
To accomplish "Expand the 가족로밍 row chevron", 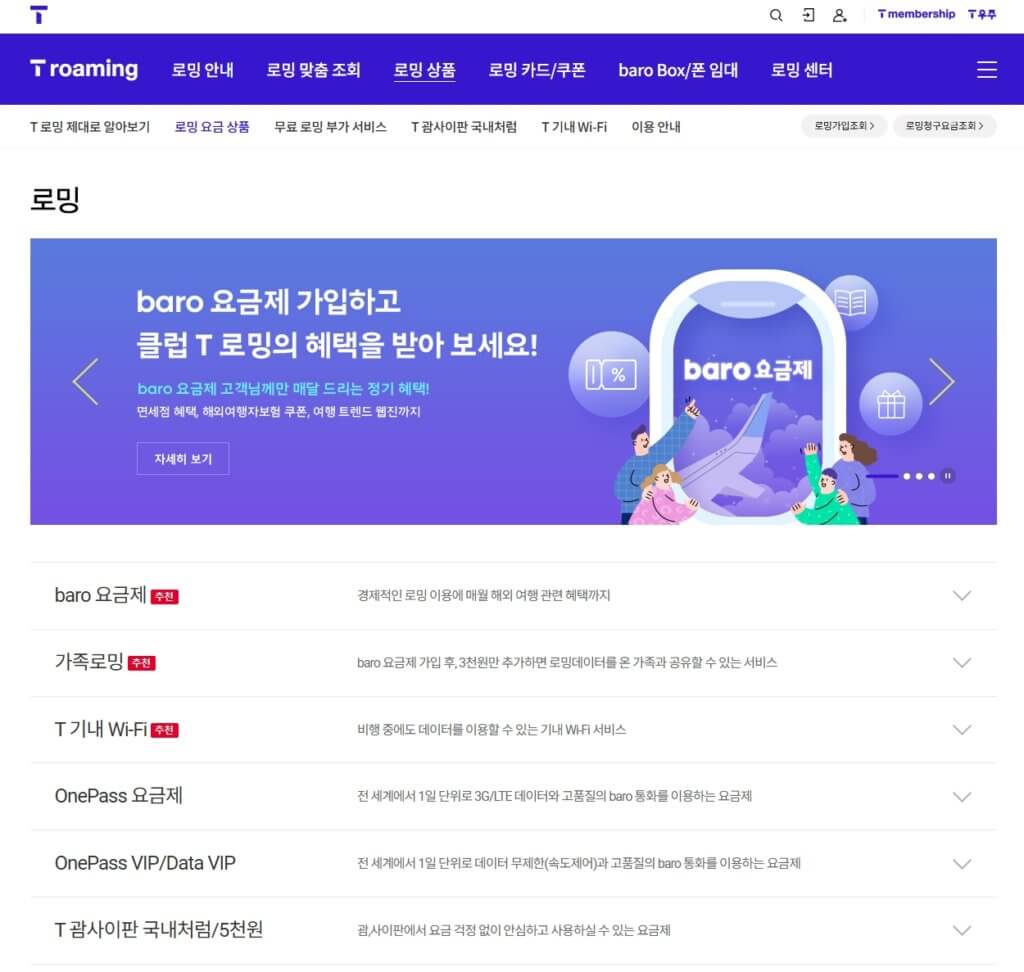I will [961, 662].
